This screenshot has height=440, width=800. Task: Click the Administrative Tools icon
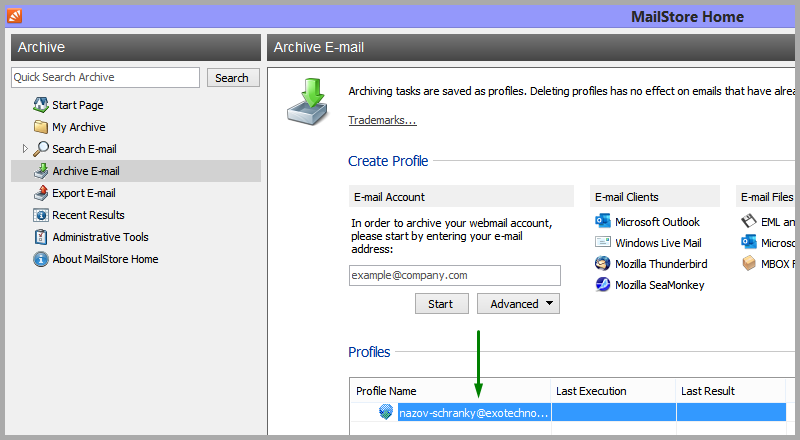[x=41, y=237]
